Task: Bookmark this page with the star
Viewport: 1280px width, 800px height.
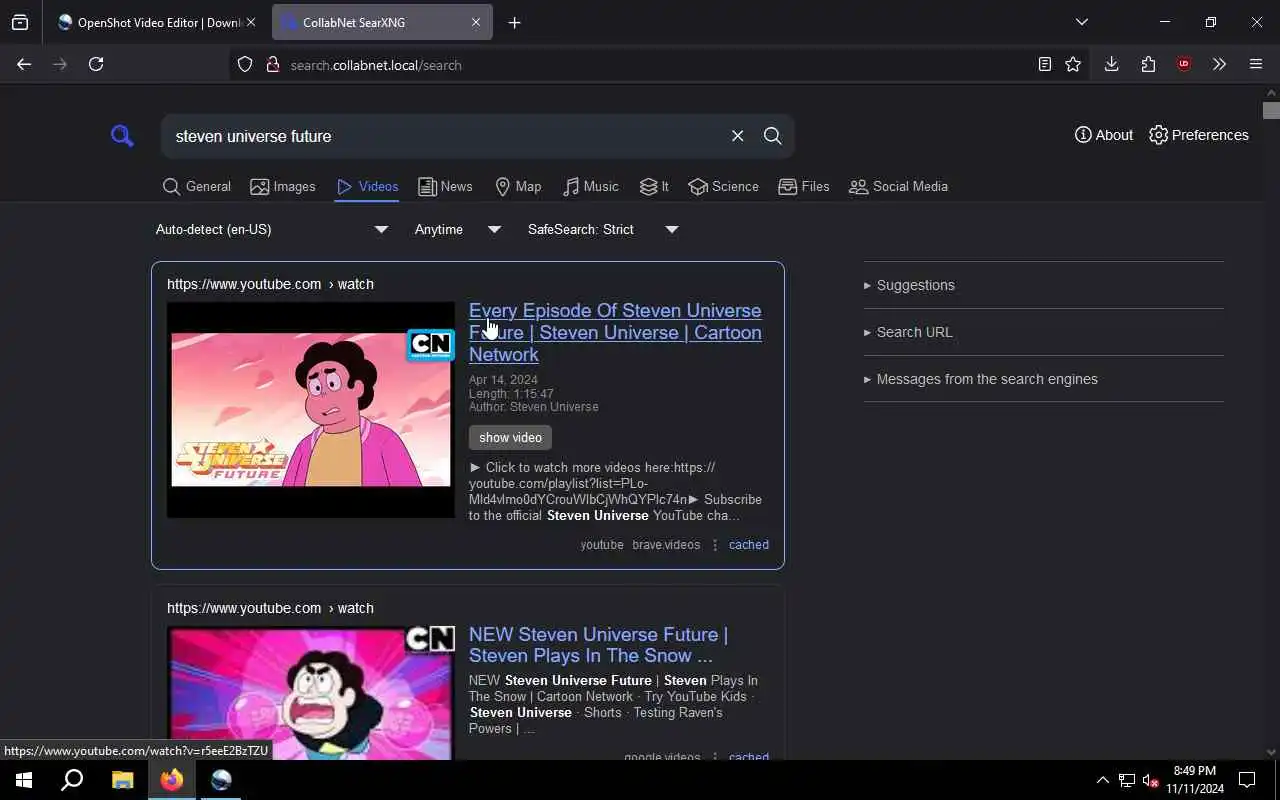Action: pos(1073,64)
